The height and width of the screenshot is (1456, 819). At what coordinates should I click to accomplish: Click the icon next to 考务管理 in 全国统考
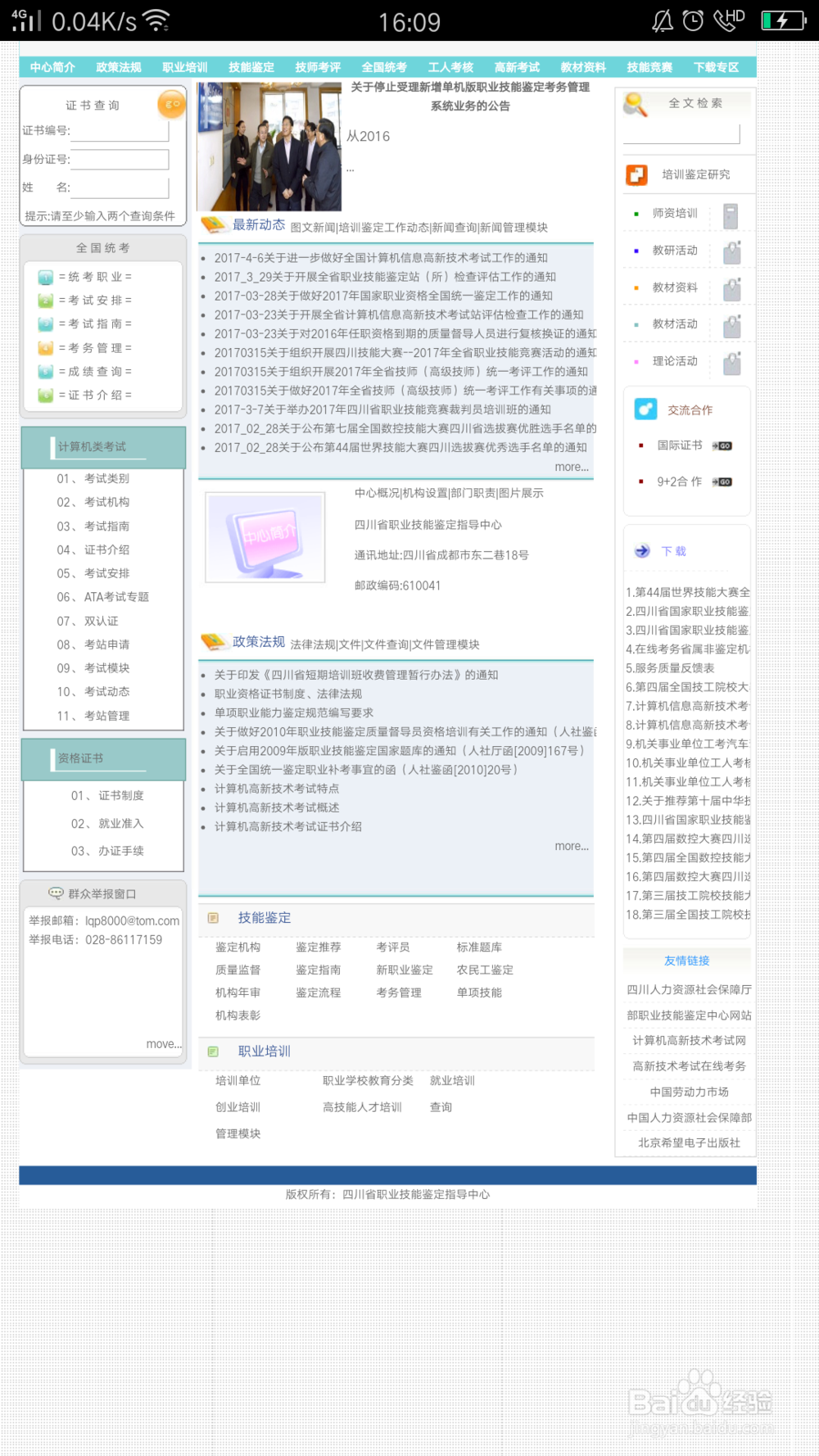click(x=46, y=348)
